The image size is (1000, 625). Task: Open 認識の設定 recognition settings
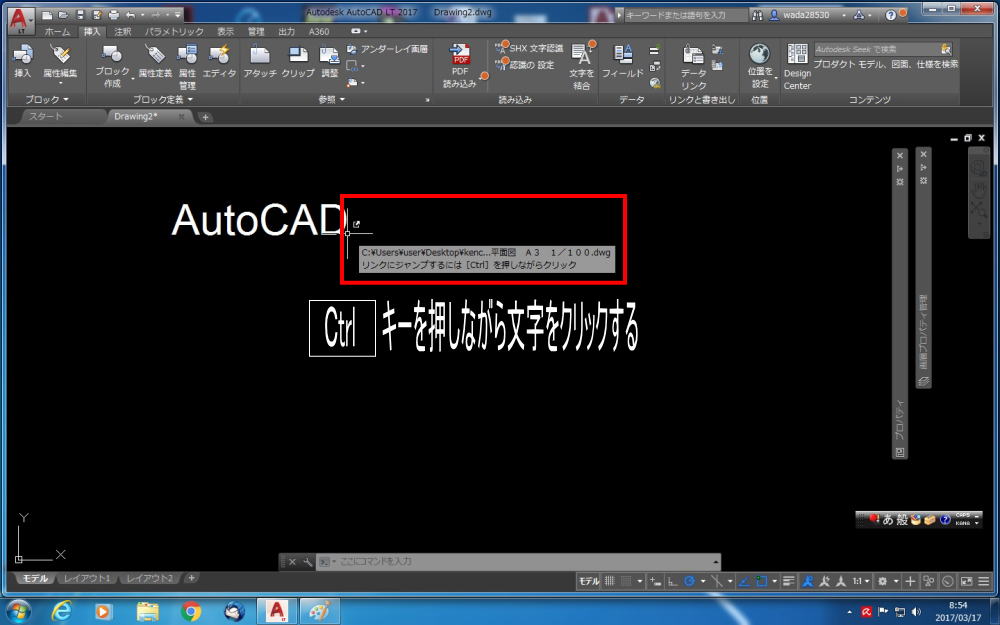pos(525,64)
